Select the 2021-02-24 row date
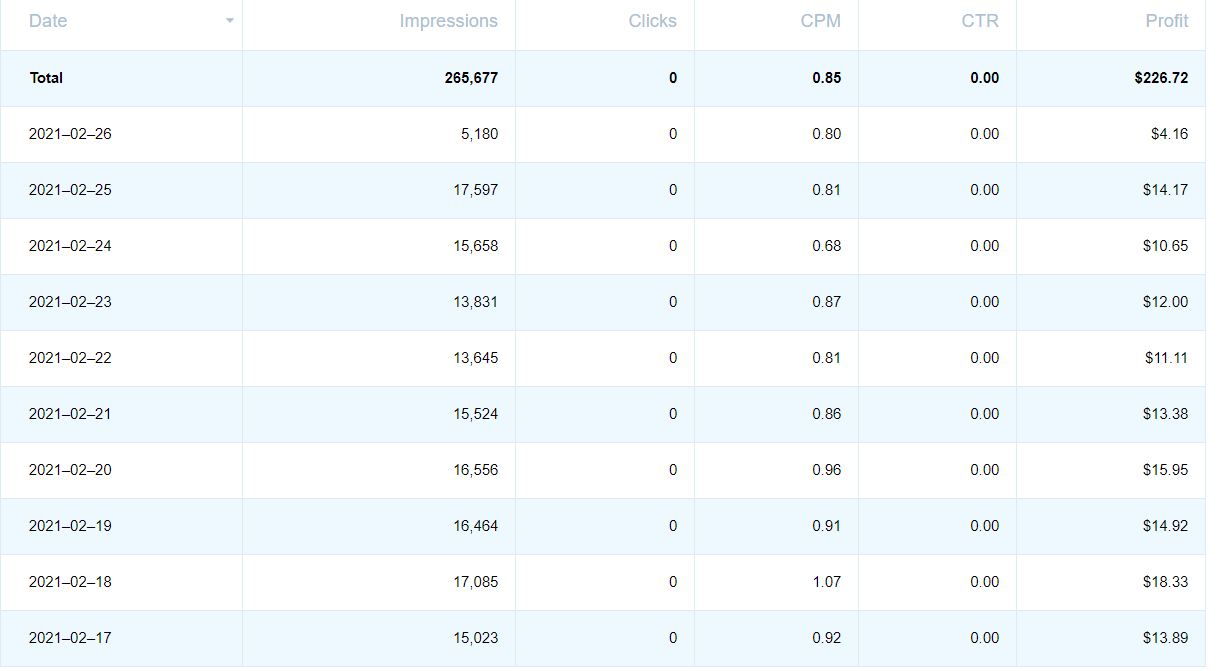Image resolution: width=1218 pixels, height=671 pixels. coord(70,246)
